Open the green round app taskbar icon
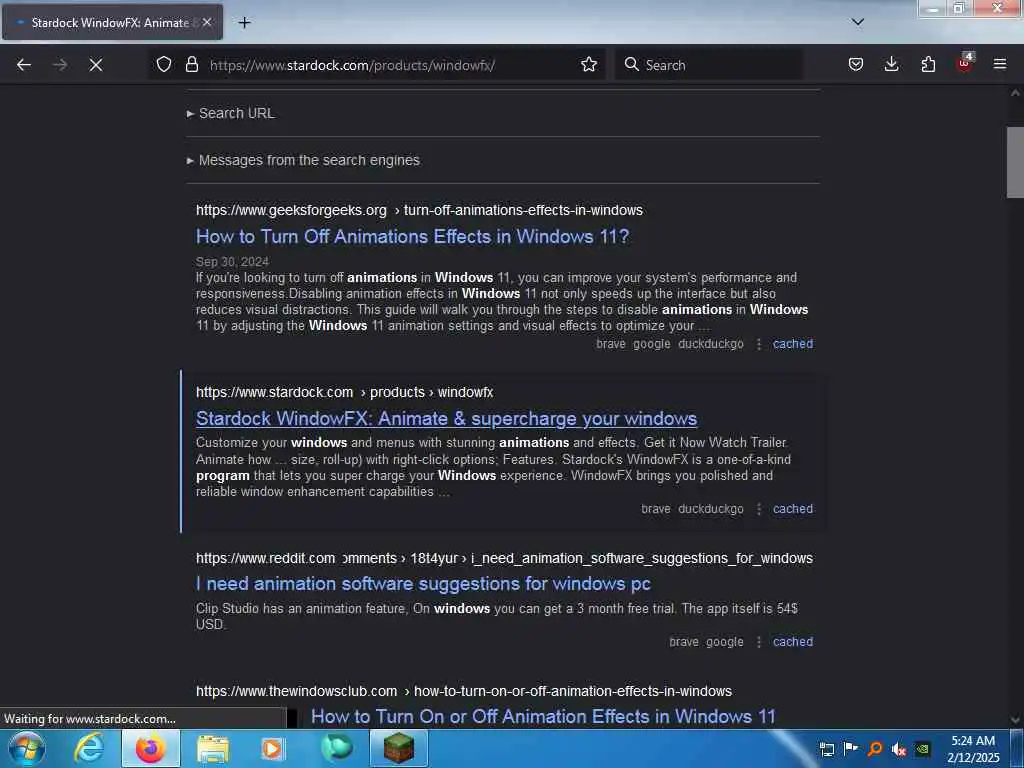 point(336,748)
